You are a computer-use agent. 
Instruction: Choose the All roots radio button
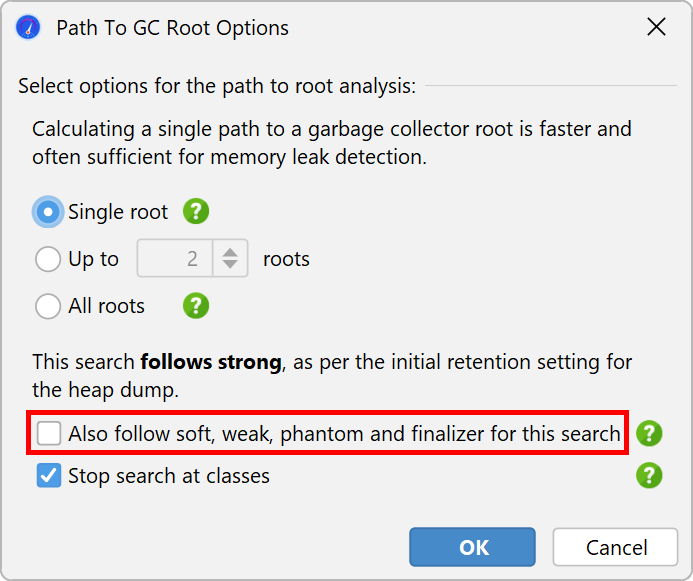pyautogui.click(x=48, y=306)
